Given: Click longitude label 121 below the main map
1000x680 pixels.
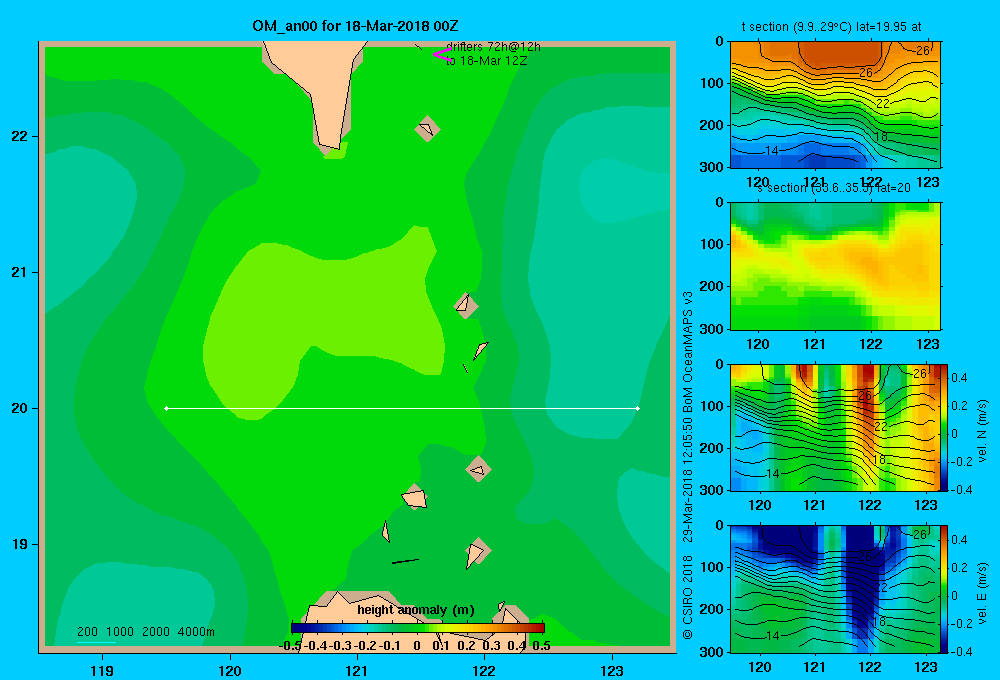Looking at the screenshot, I should 357,670.
